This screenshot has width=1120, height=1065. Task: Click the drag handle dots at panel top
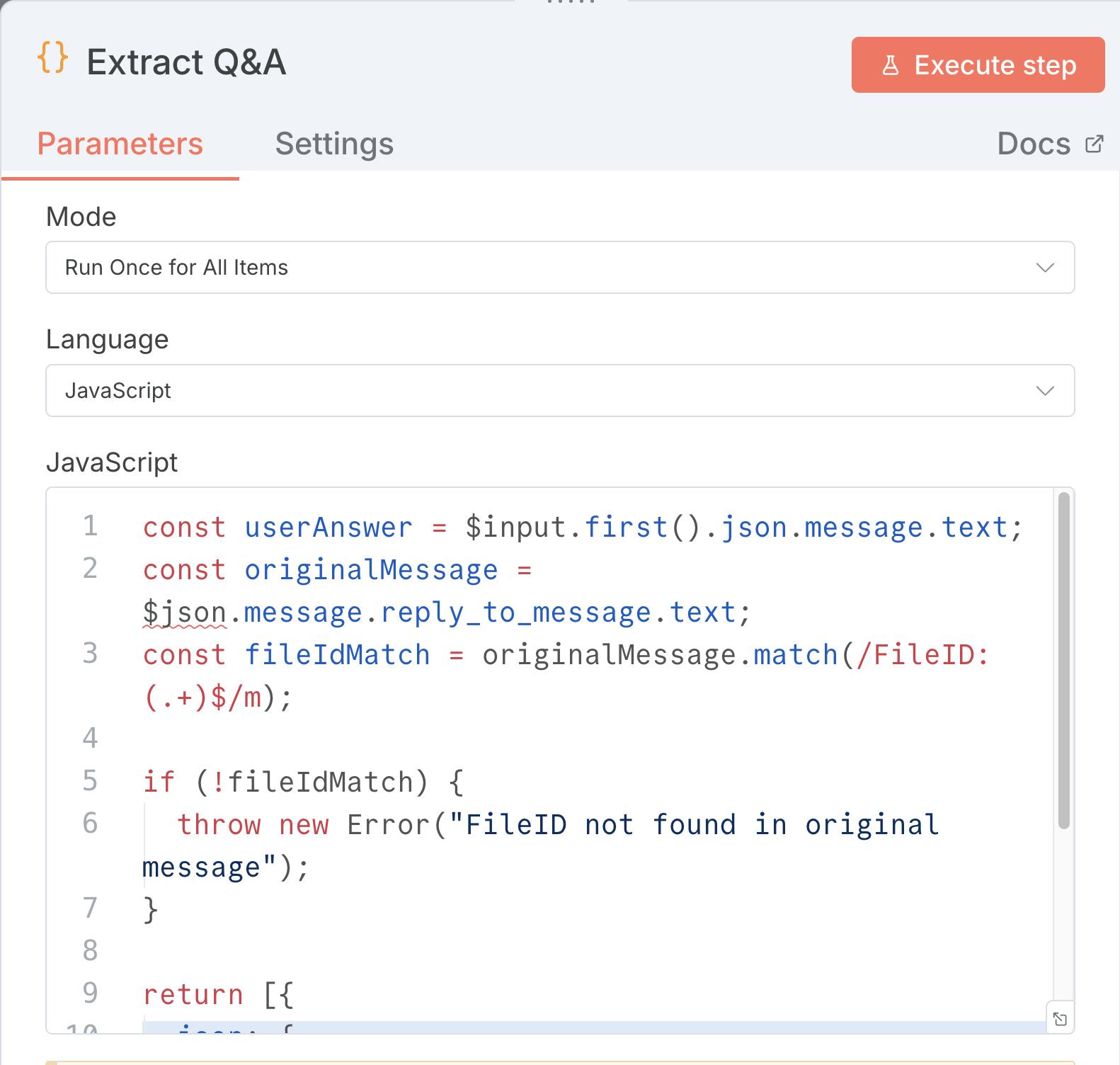571,2
